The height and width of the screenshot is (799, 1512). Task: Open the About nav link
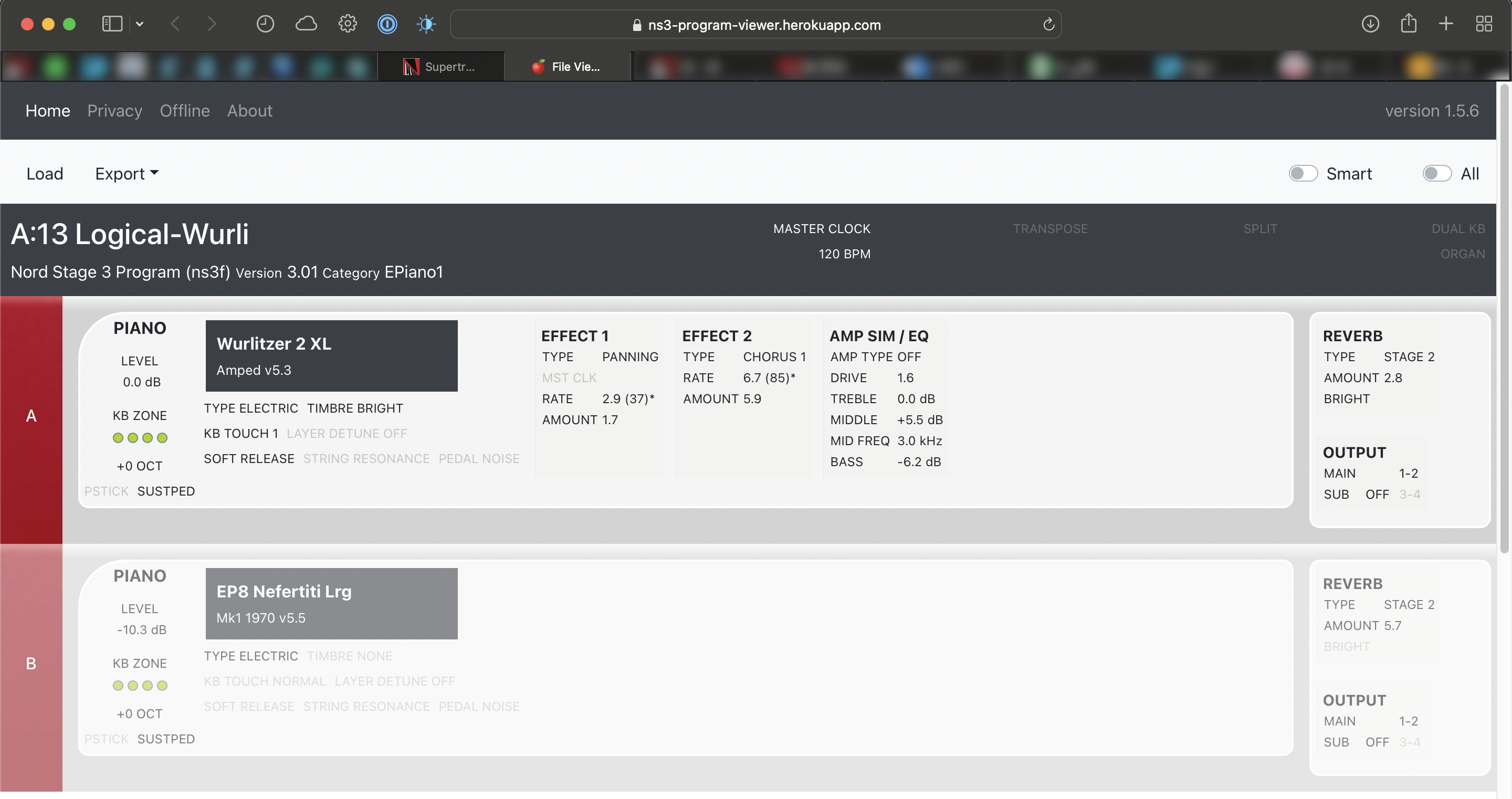tap(250, 110)
